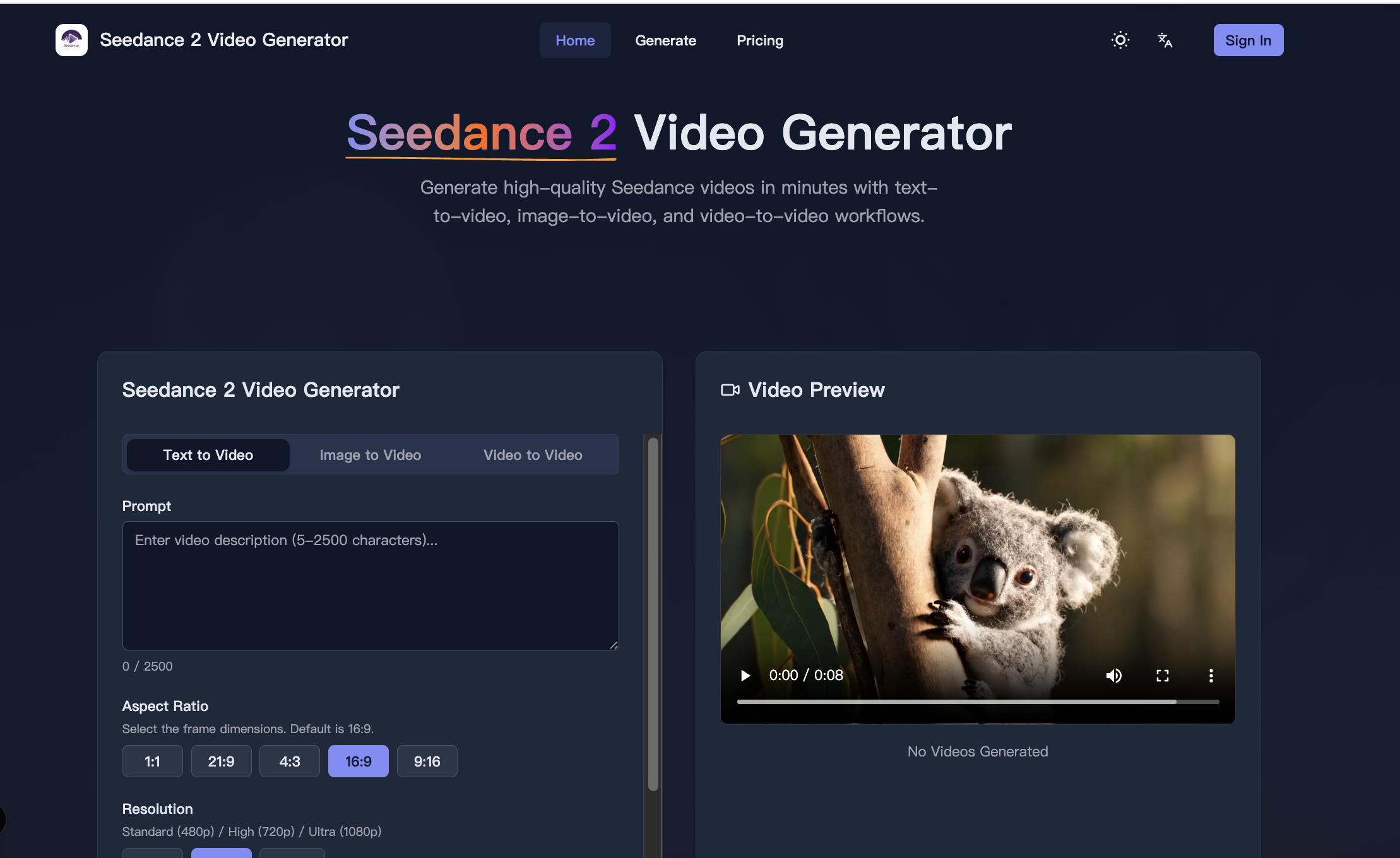The image size is (1400, 858).
Task: Play the koala preview video
Action: [x=745, y=675]
